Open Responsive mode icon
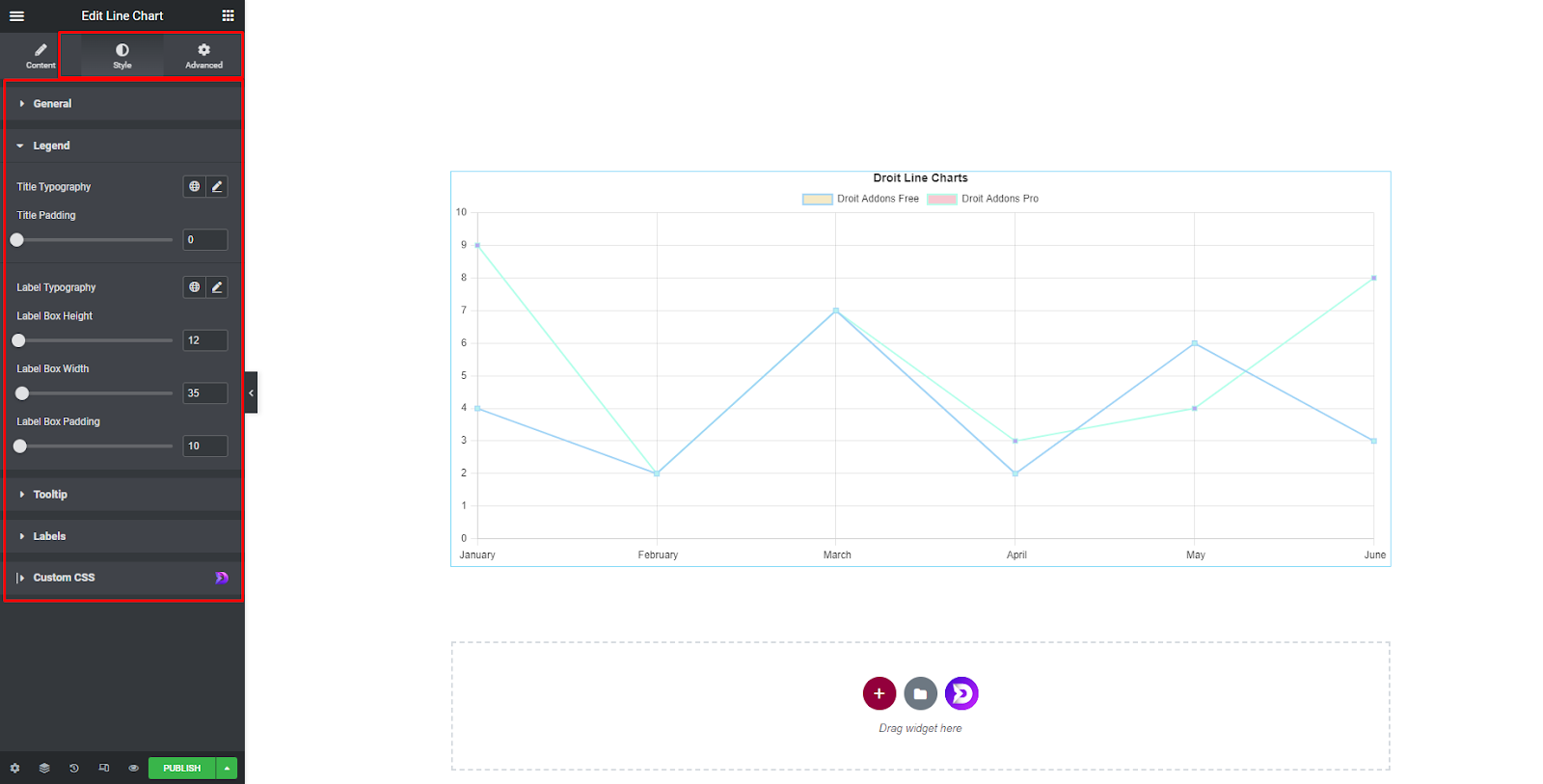Viewport: 1543px width, 784px height. pos(104,769)
